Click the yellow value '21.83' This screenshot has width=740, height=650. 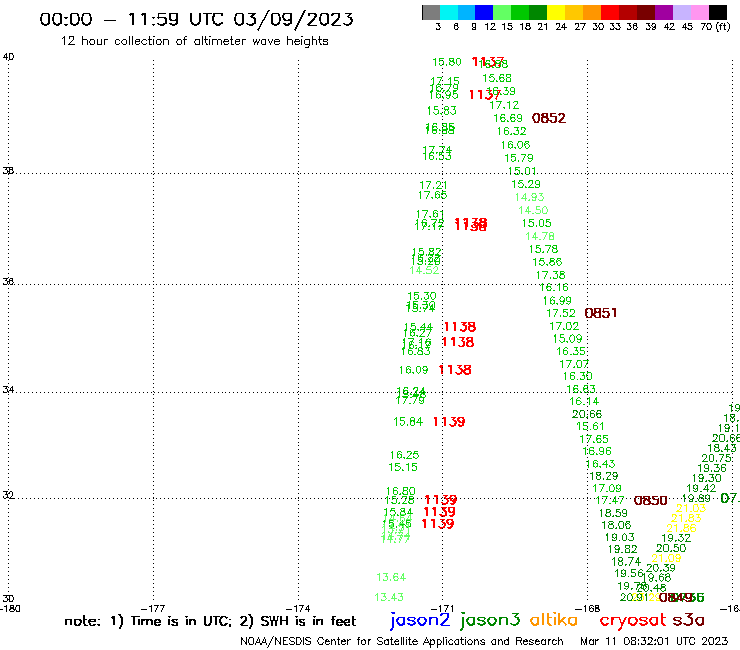686,518
